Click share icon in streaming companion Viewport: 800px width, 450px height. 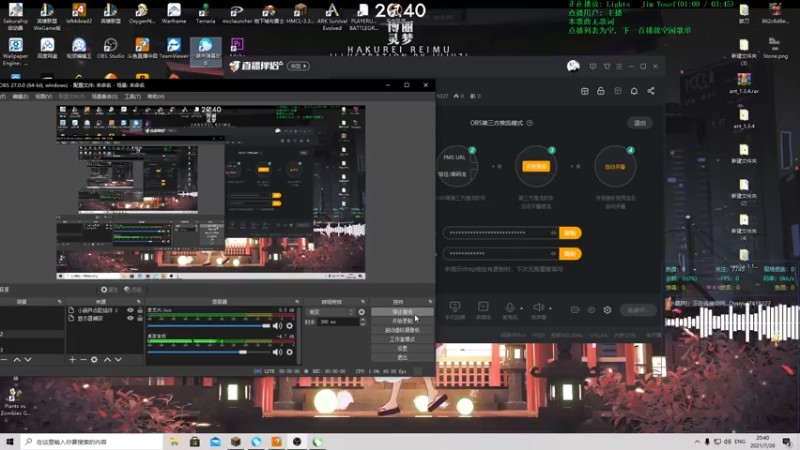tap(651, 91)
